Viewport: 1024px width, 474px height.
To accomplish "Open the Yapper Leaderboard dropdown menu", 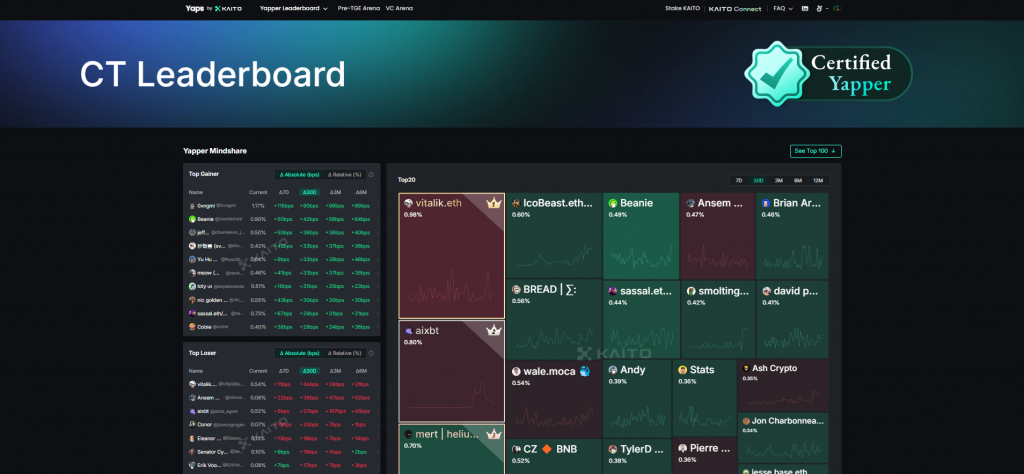I will pos(293,8).
